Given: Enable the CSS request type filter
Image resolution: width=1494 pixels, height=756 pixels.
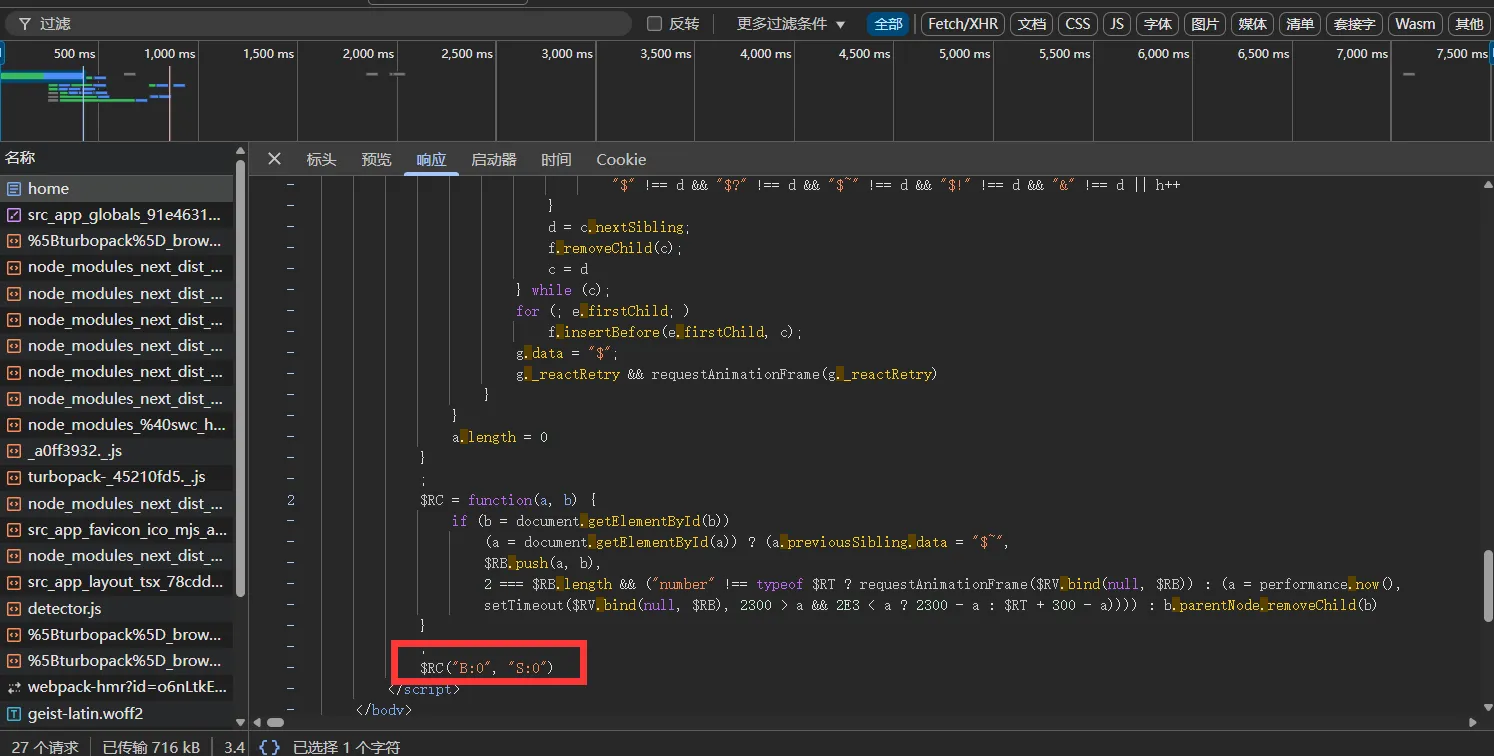Looking at the screenshot, I should [1077, 24].
